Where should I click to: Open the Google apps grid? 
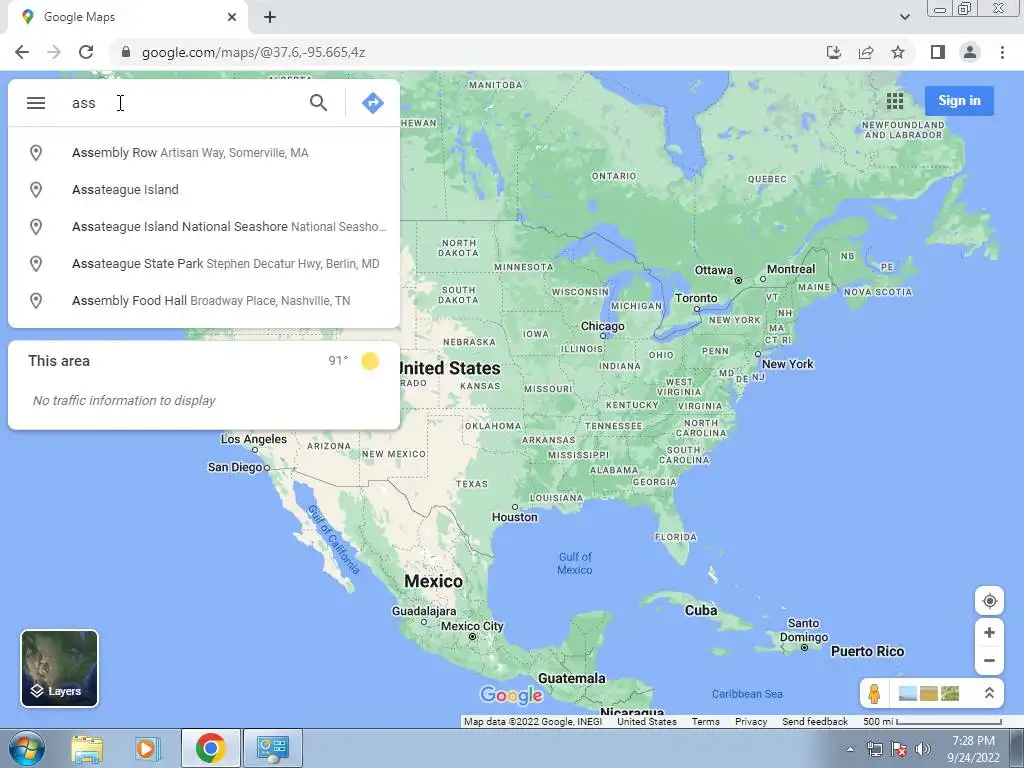[x=895, y=101]
